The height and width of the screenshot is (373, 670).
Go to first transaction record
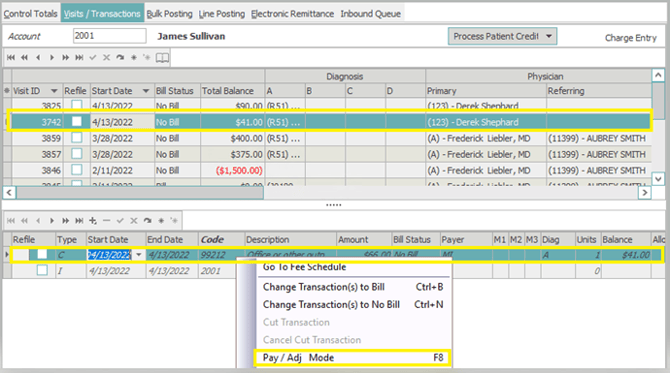pyautogui.click(x=11, y=220)
